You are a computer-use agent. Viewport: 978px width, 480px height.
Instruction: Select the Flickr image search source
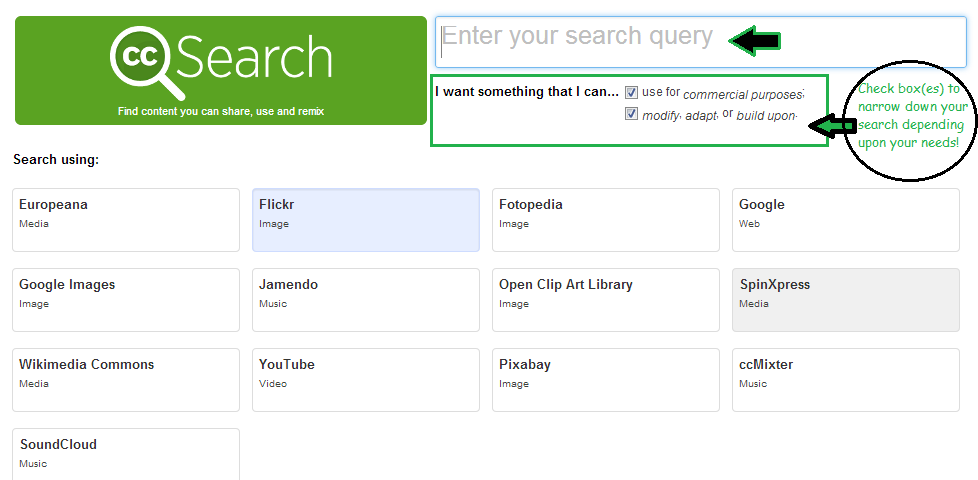(366, 220)
